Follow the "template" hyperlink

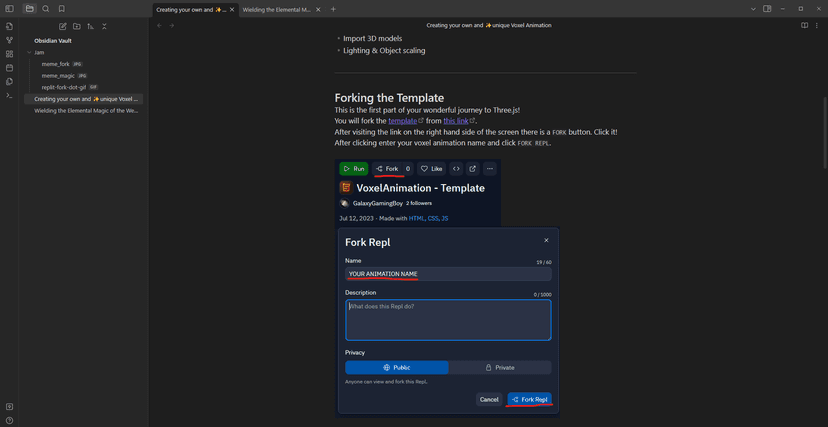[402, 121]
